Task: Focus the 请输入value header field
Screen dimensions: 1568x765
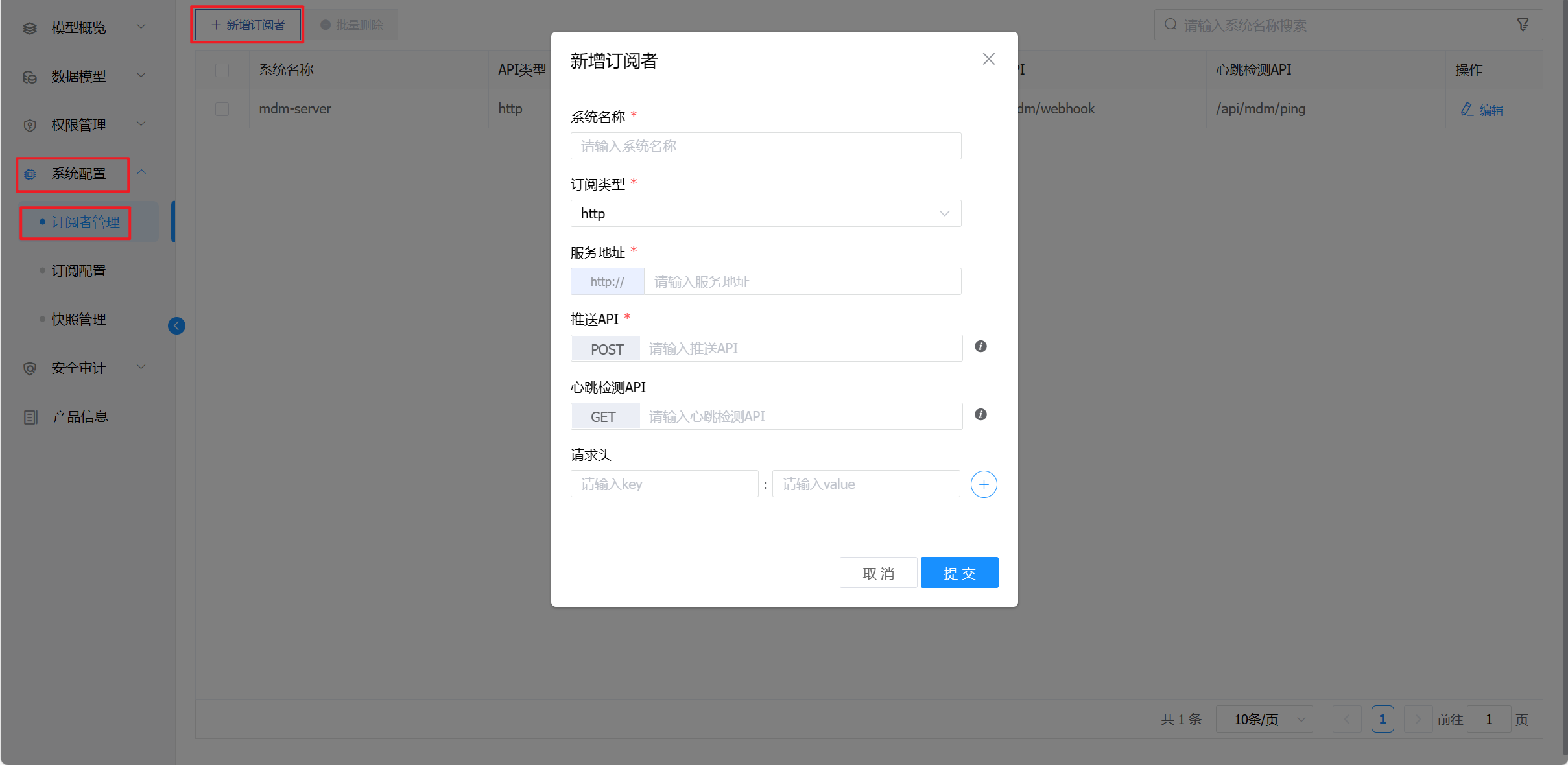Action: (x=866, y=484)
